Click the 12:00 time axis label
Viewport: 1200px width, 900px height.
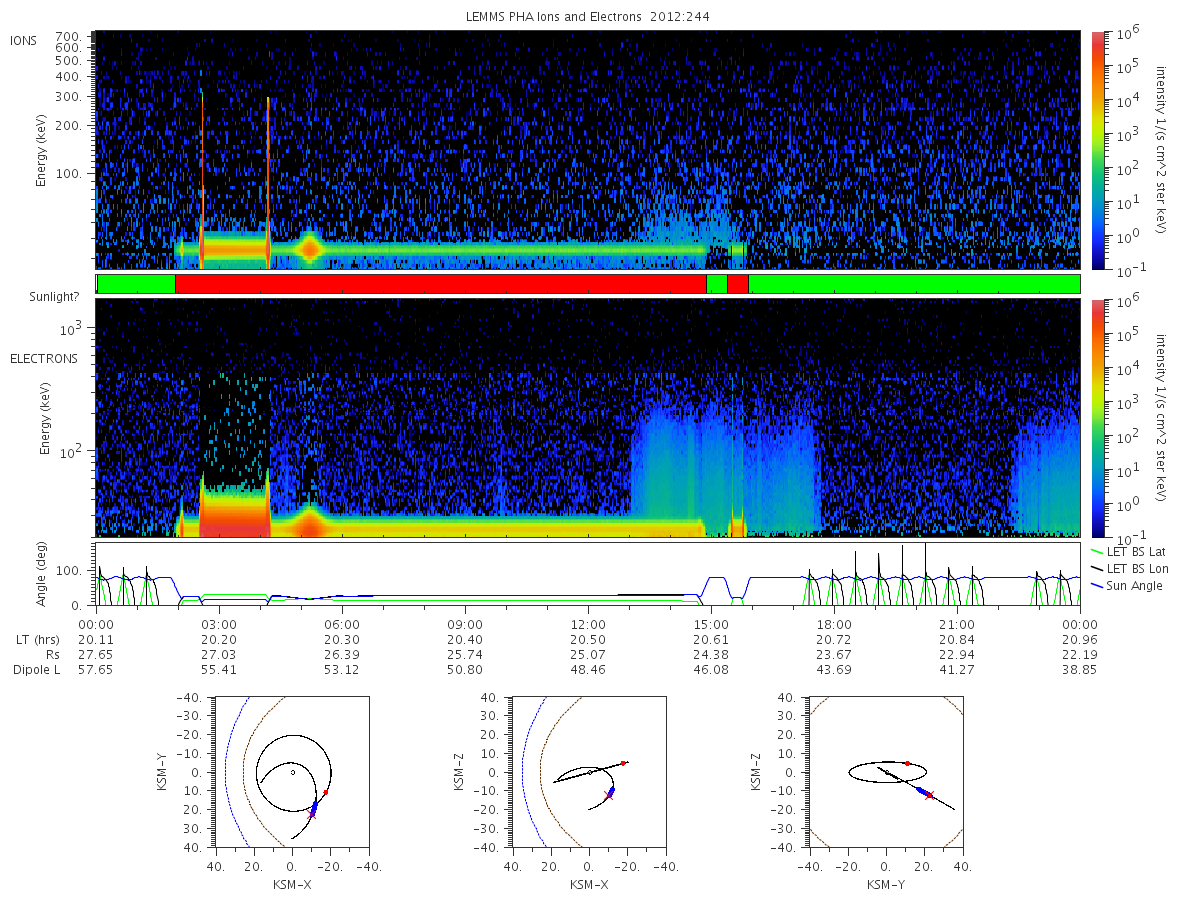tap(588, 623)
